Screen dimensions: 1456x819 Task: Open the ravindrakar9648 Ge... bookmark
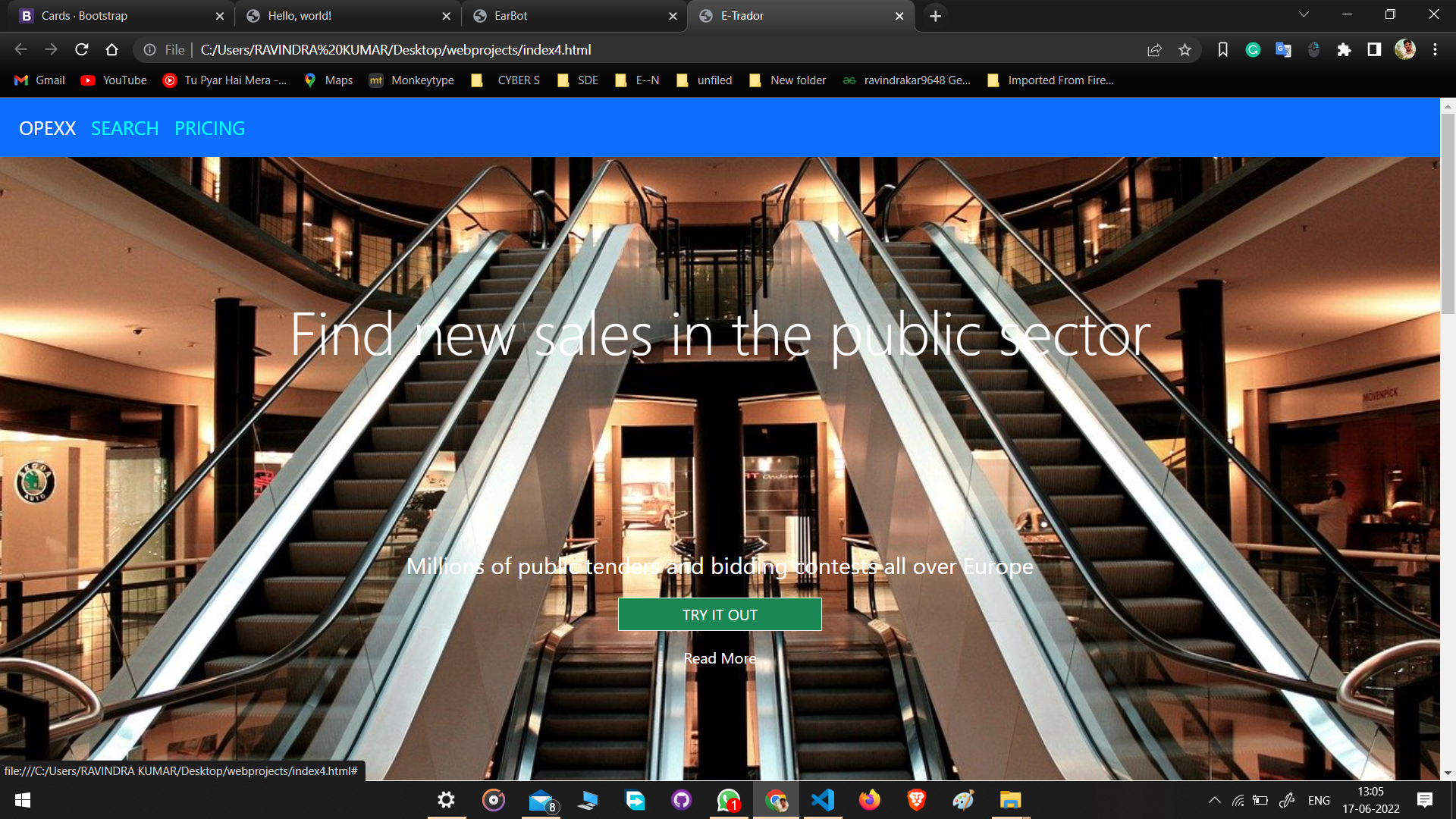point(907,80)
